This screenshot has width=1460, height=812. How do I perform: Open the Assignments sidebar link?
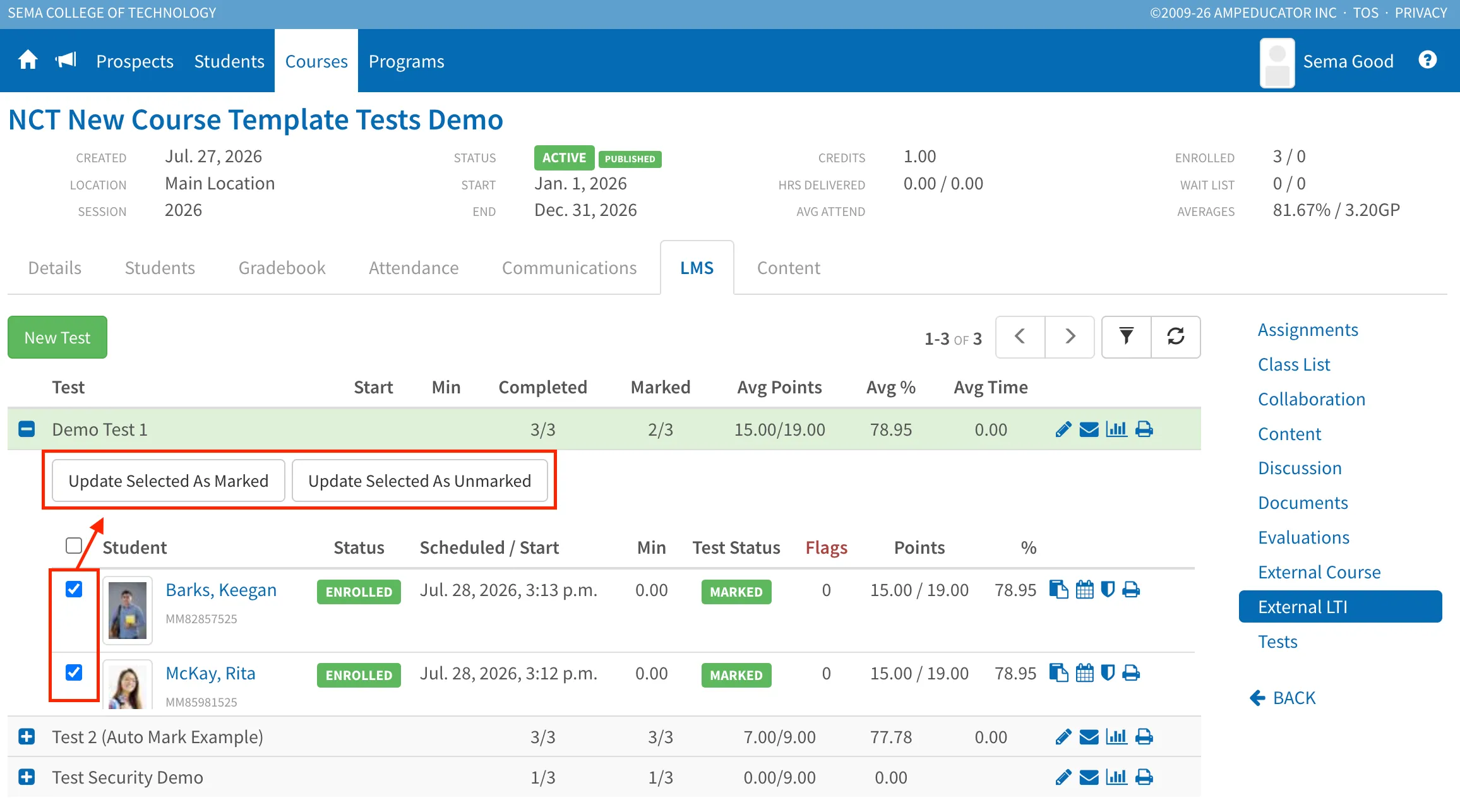point(1308,330)
